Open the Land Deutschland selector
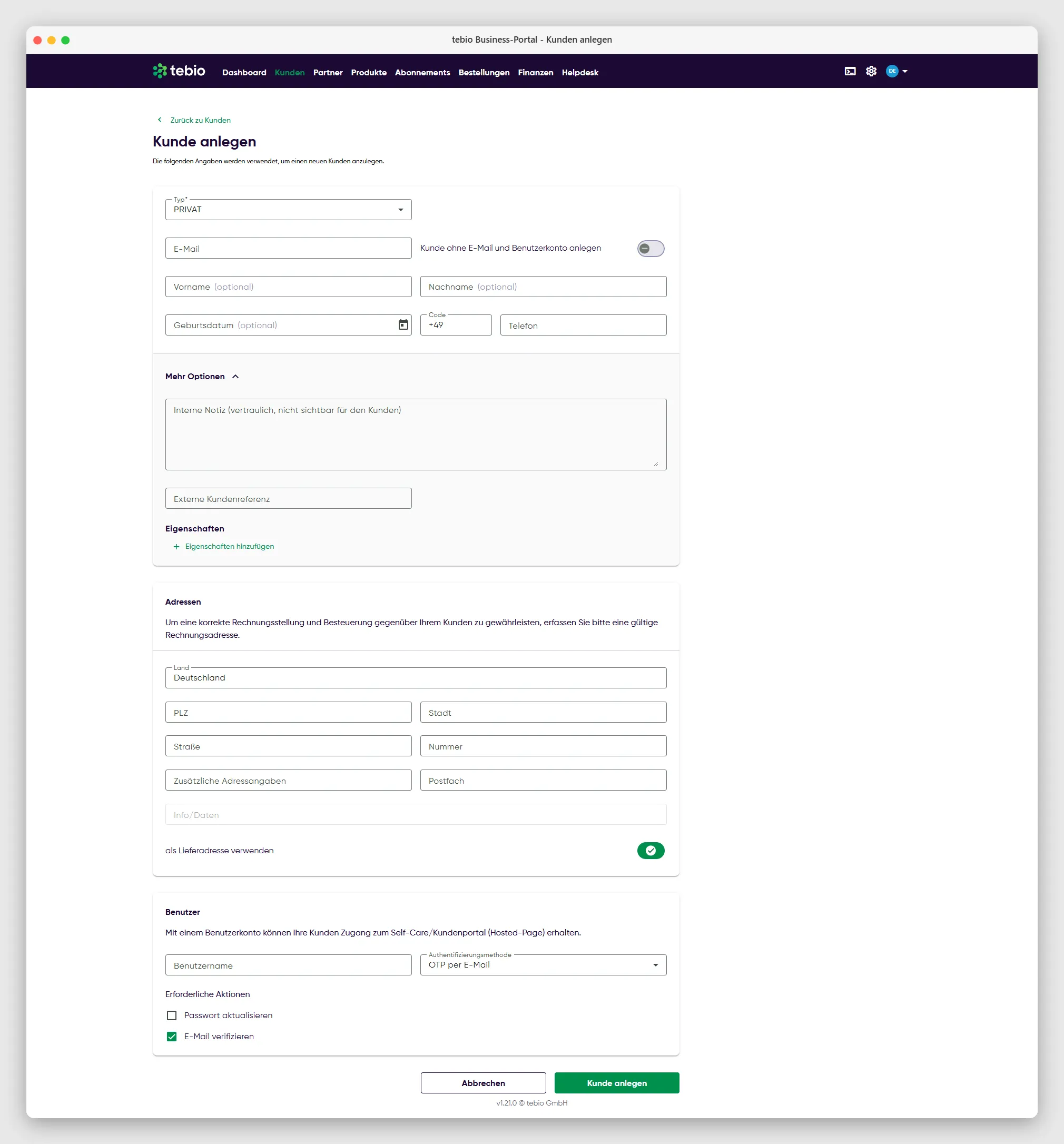The image size is (1064, 1144). [416, 678]
